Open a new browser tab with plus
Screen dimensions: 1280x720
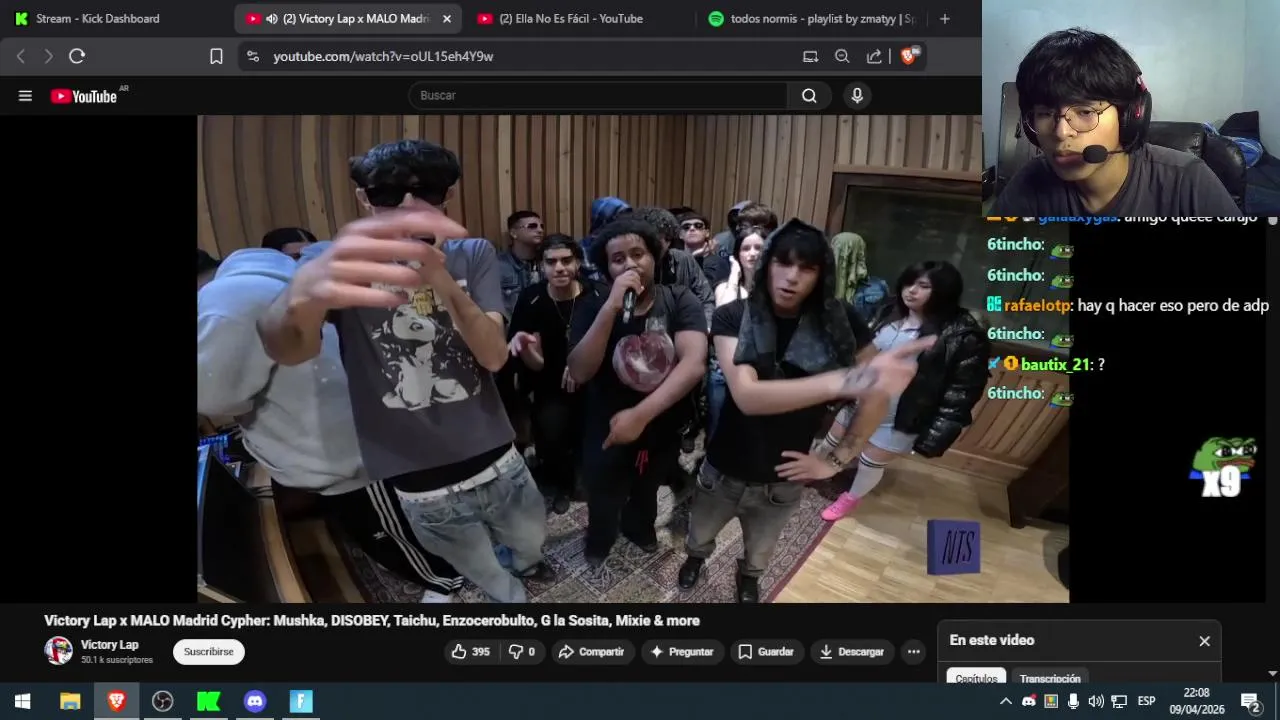coord(944,19)
